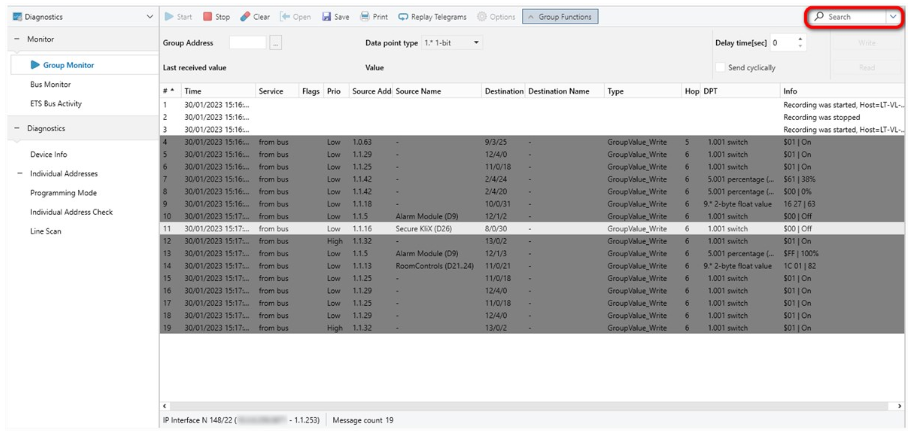Click the Flags column header
Image resolution: width=920 pixels, height=441 pixels.
(311, 91)
